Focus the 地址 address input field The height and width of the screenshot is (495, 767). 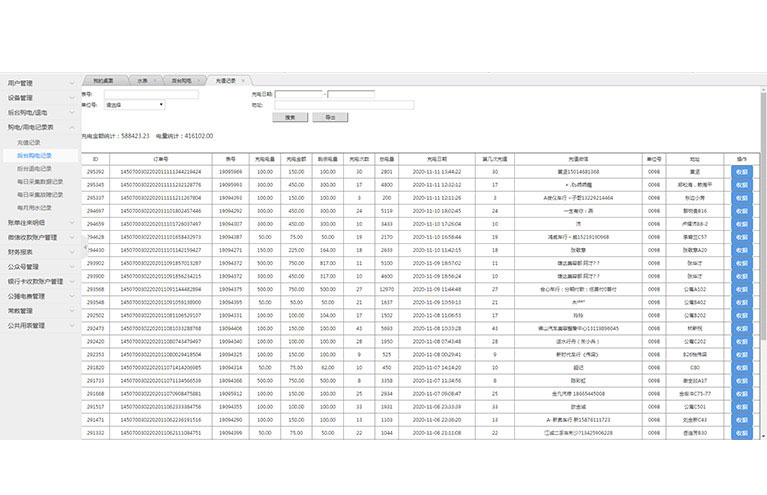pos(344,105)
